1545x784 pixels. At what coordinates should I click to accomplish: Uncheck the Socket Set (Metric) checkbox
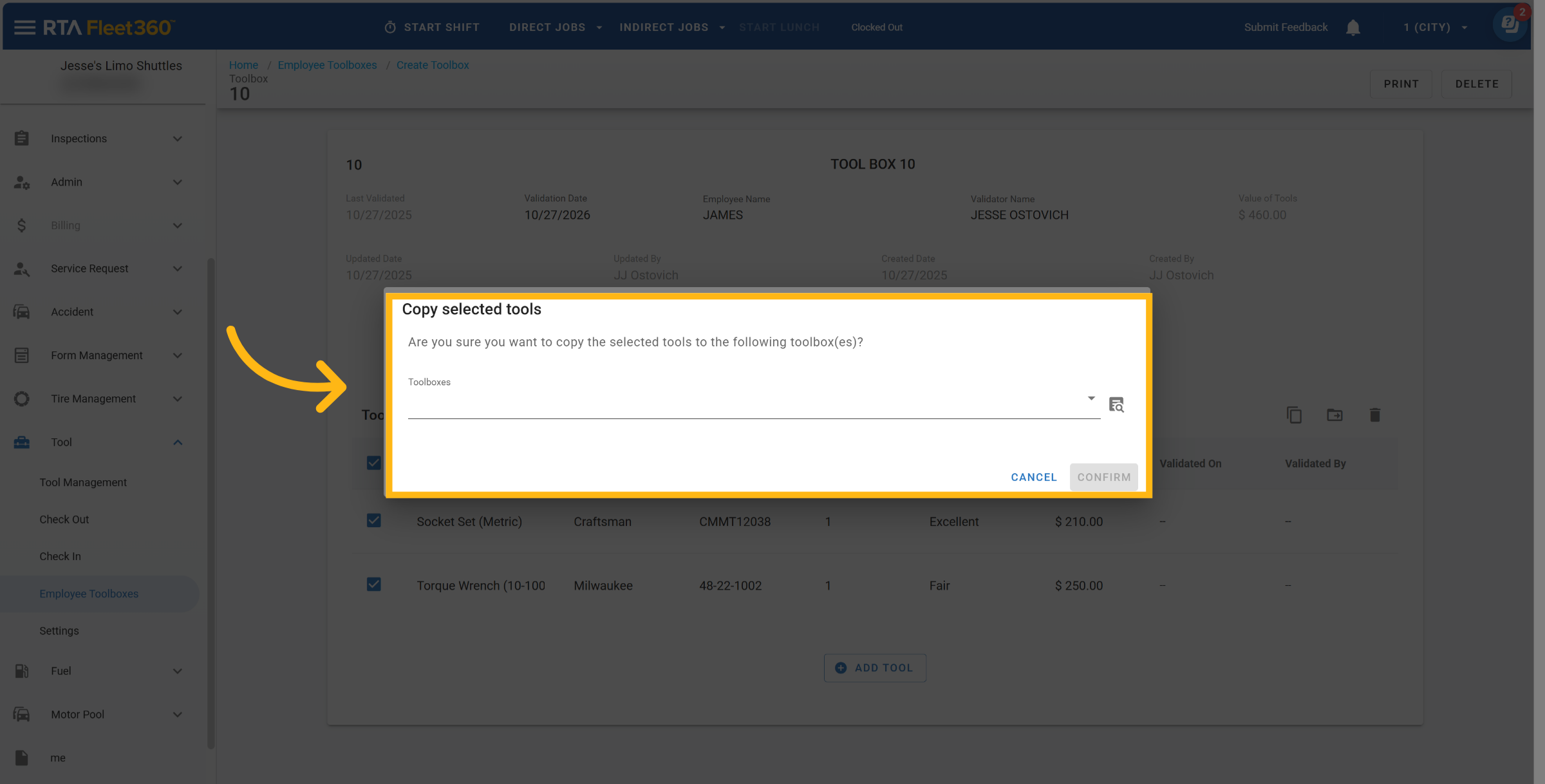click(373, 521)
